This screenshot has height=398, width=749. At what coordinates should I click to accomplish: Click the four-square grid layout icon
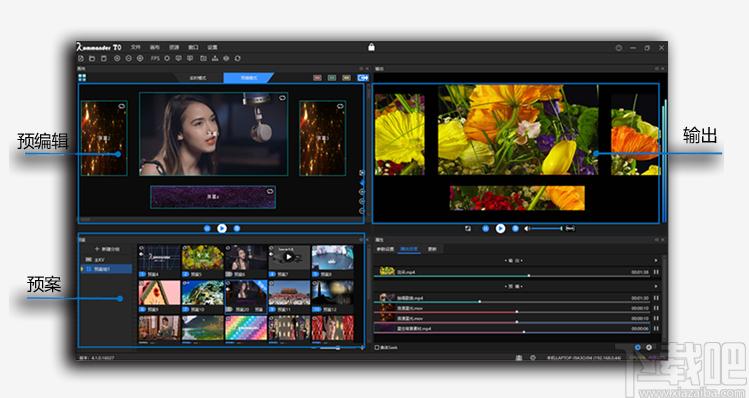[x=82, y=77]
